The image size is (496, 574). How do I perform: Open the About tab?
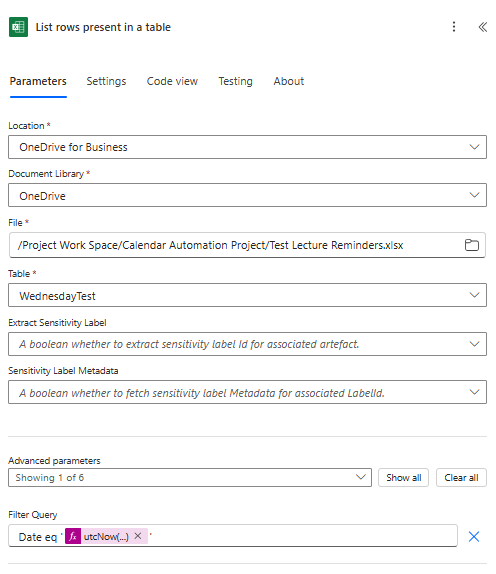288,81
